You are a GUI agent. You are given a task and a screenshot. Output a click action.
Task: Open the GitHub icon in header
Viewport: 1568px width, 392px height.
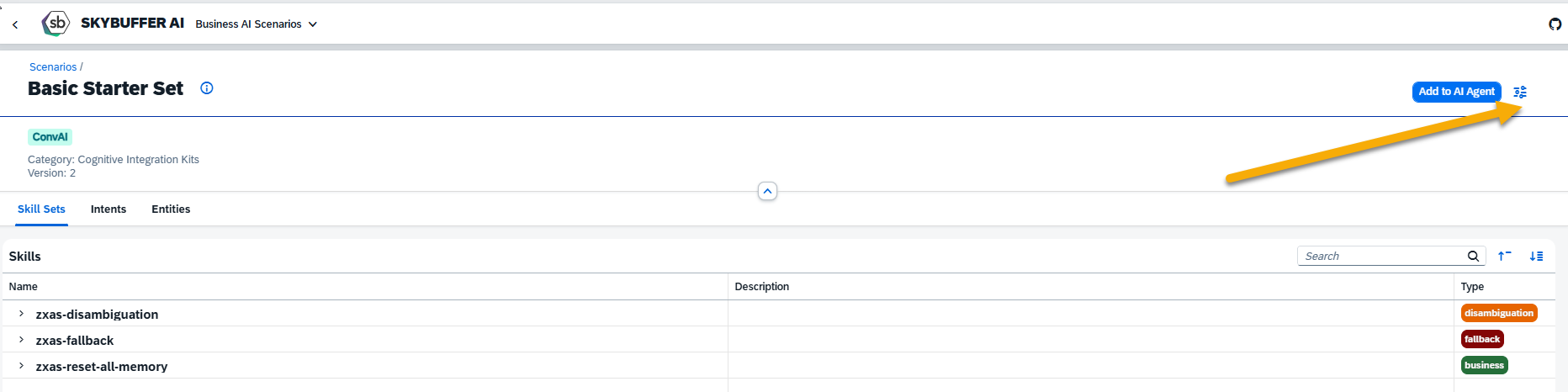[x=1555, y=24]
